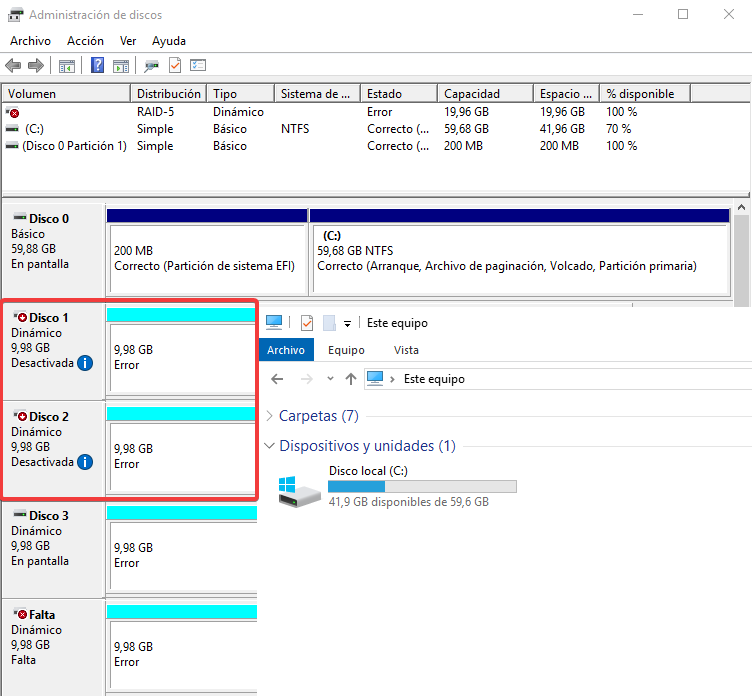Click the show/hide console tree icon
The width and height of the screenshot is (752, 696).
67,66
